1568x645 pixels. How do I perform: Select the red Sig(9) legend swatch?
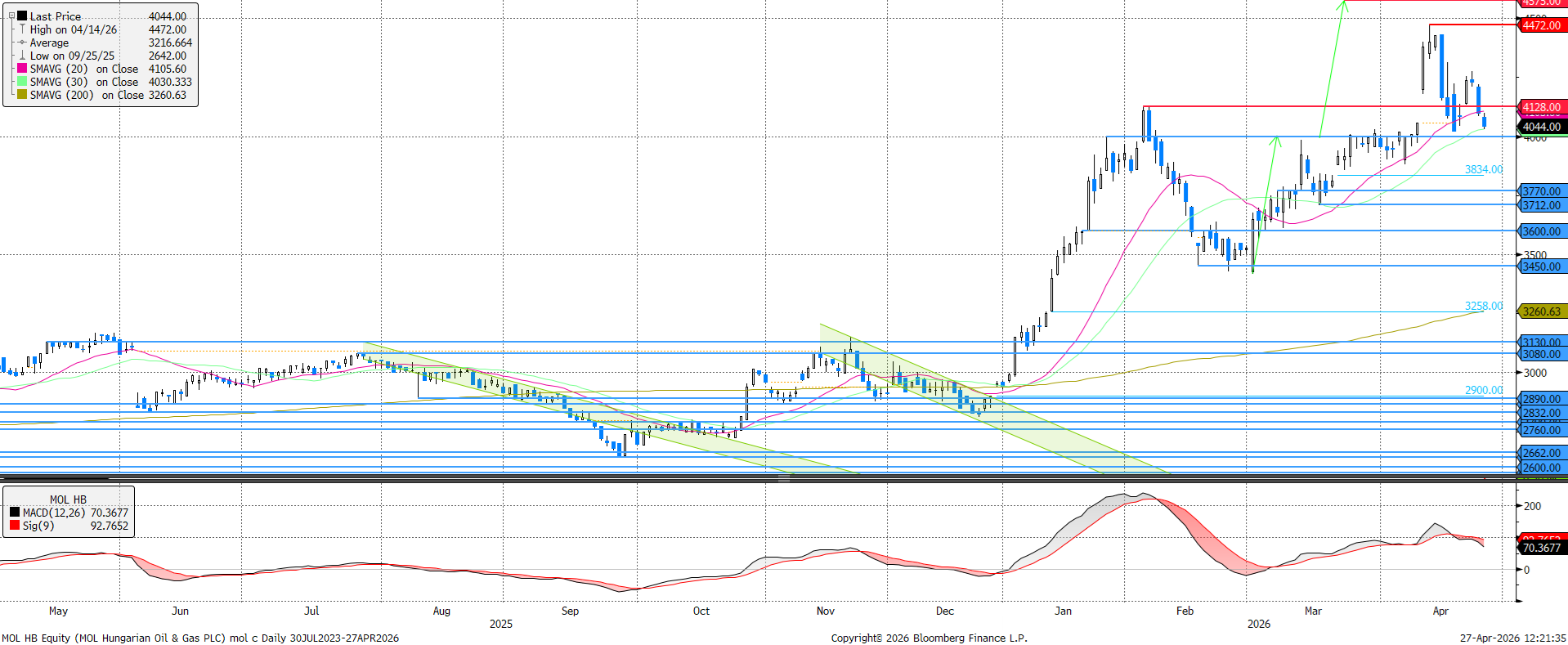(15, 526)
